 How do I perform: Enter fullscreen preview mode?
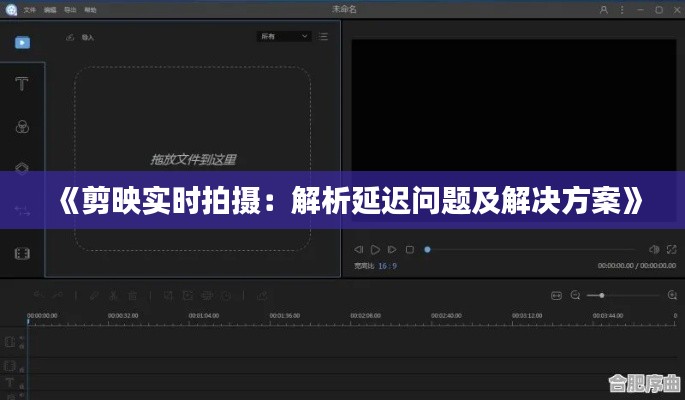671,249
